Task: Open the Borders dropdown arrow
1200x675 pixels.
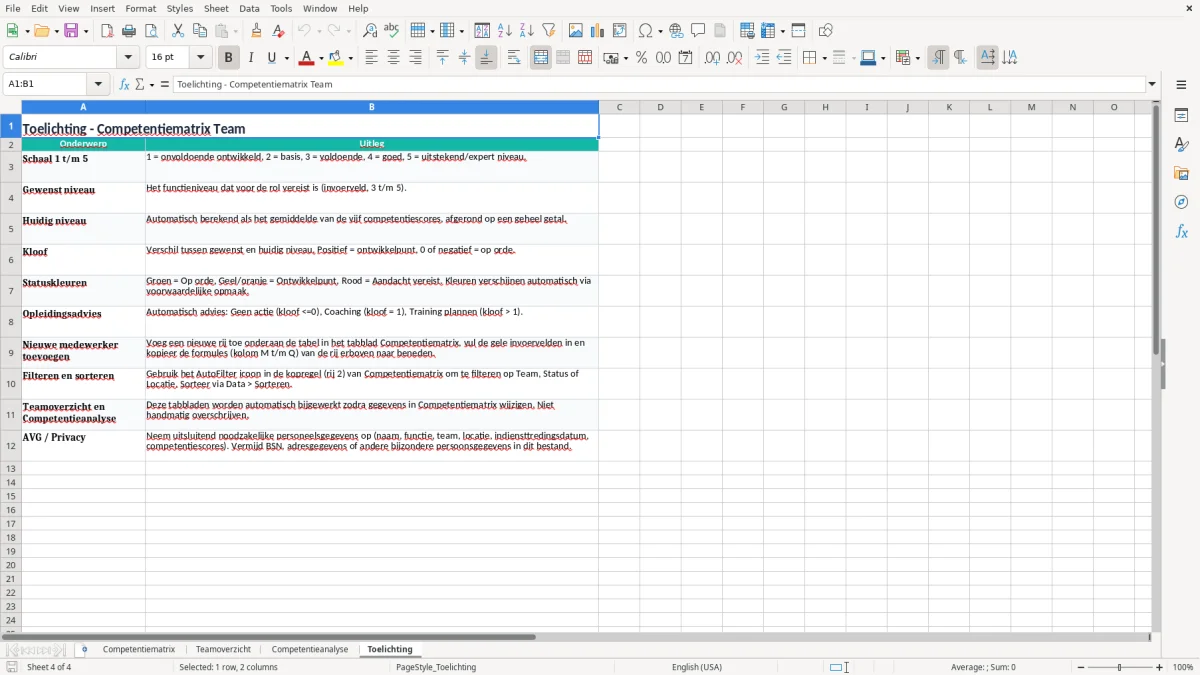Action: coord(823,58)
